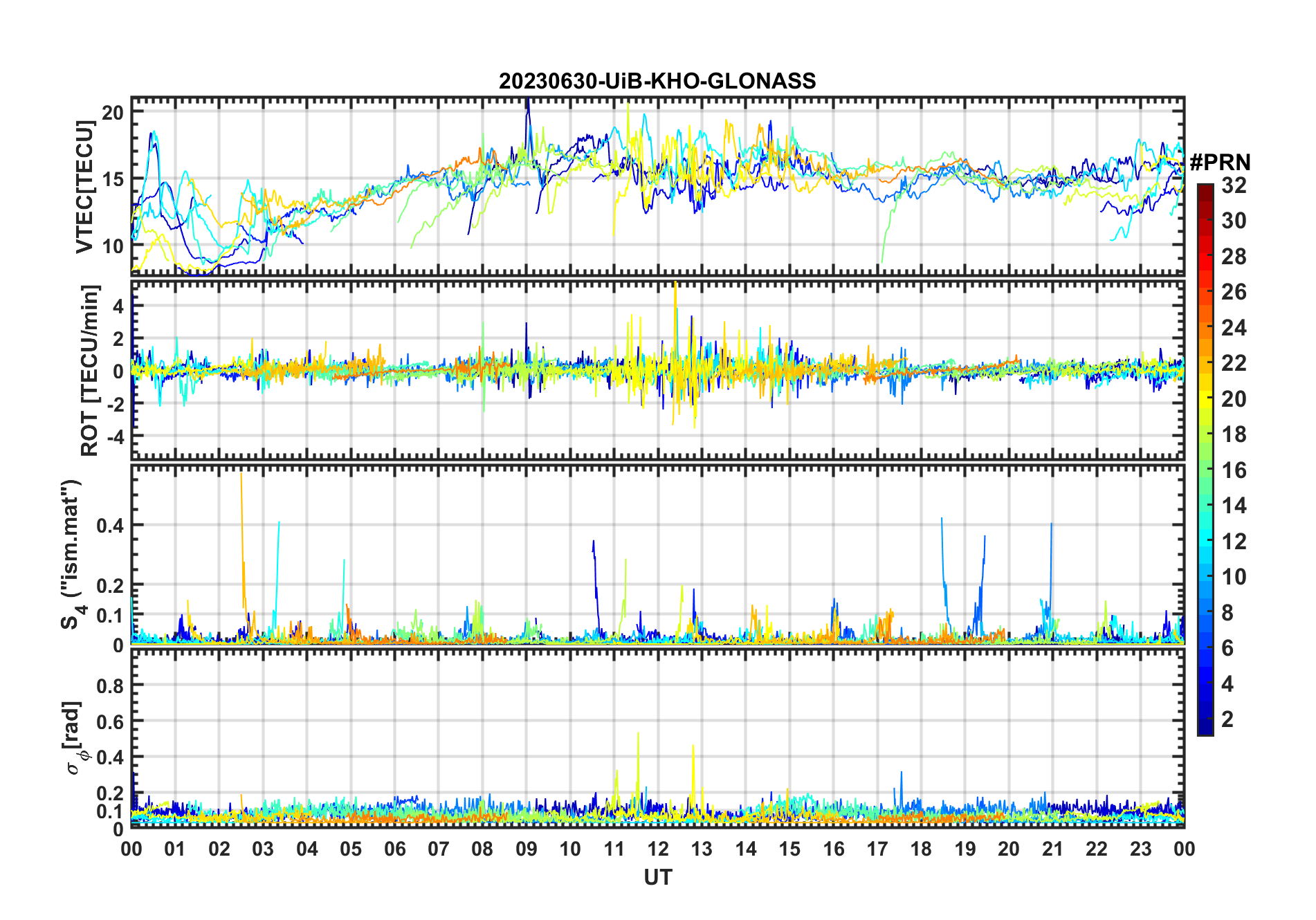Click the 20 tick on VTEC axis
Image resolution: width=1316 pixels, height=920 pixels.
(113, 113)
